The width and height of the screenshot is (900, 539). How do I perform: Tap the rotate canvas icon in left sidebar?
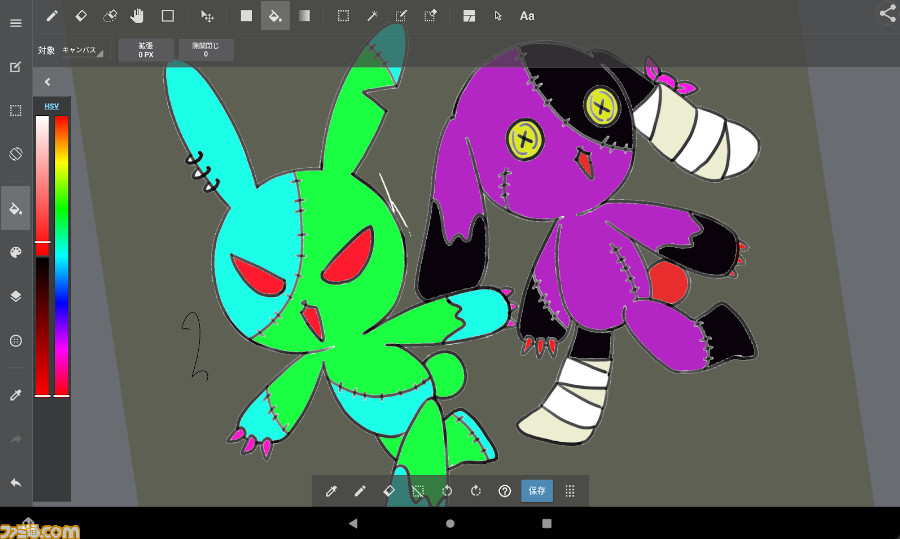coord(15,154)
